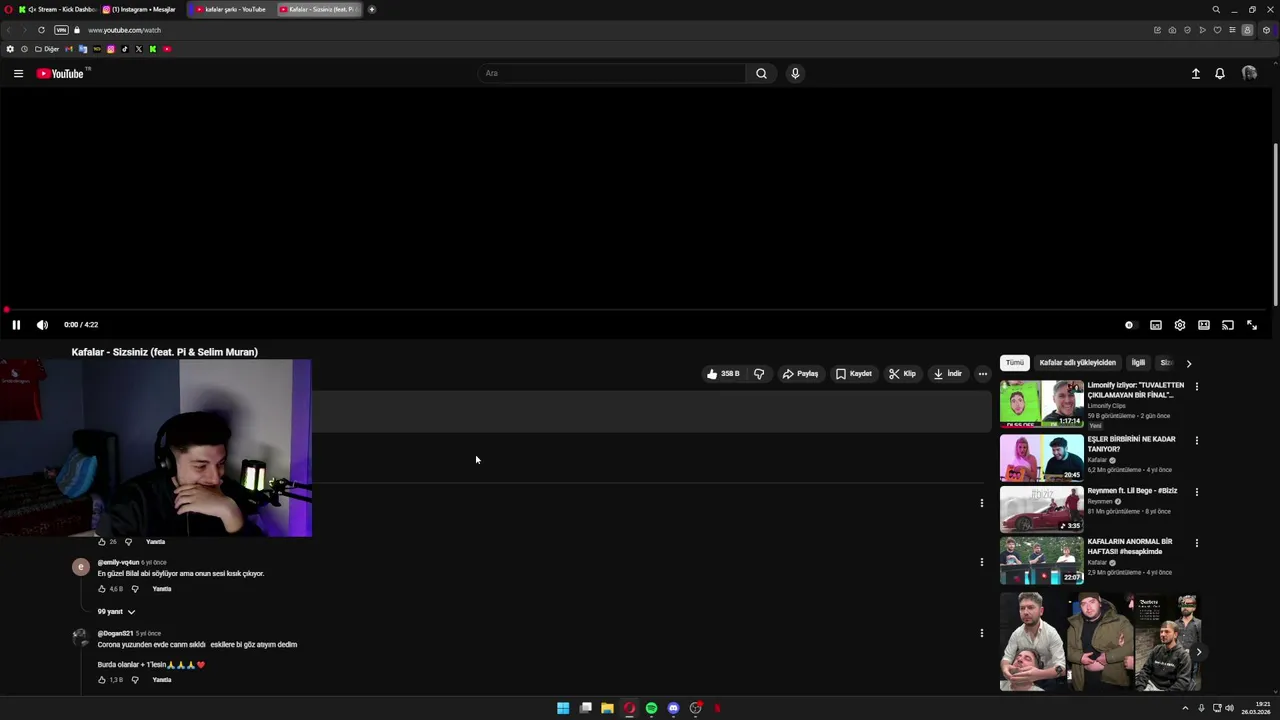Like the comment by @emily-vq4un
This screenshot has width=1280, height=720.
(101, 589)
